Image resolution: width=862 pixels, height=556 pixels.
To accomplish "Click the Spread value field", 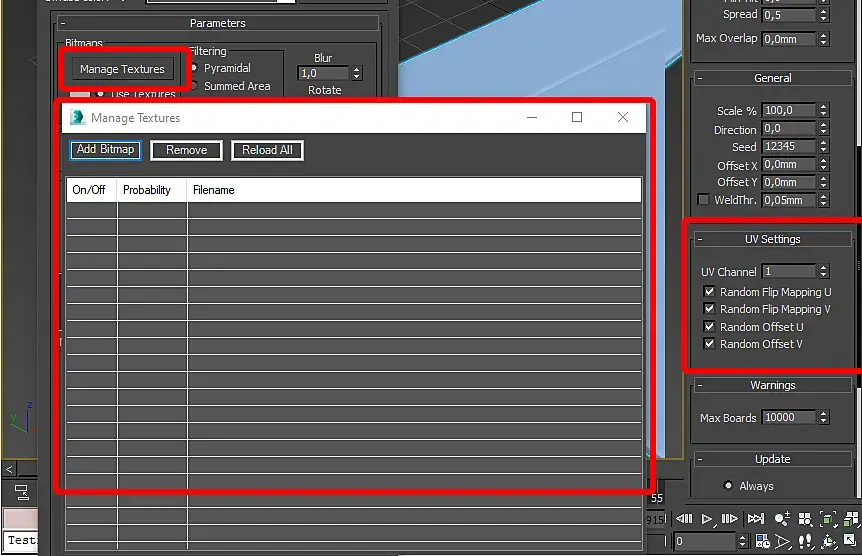I will click(789, 15).
